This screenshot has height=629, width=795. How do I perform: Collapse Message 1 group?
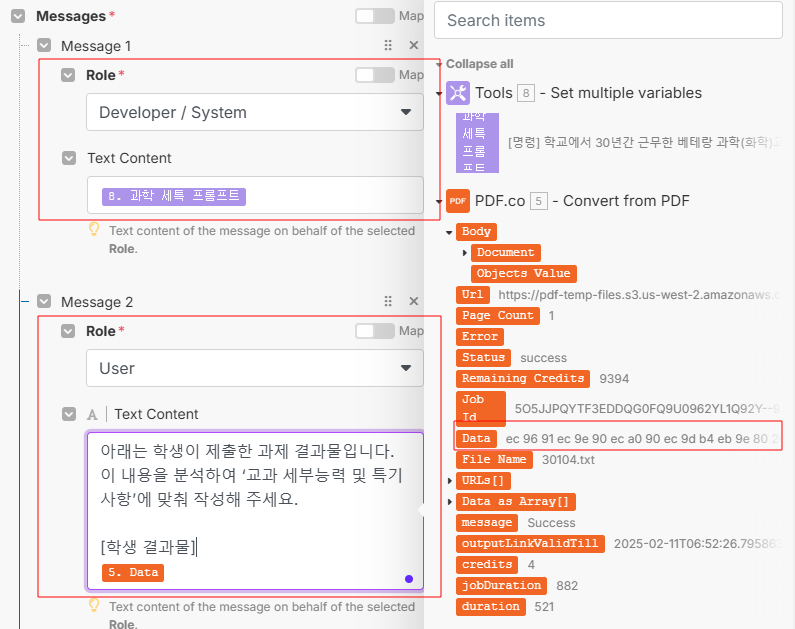pos(44,46)
